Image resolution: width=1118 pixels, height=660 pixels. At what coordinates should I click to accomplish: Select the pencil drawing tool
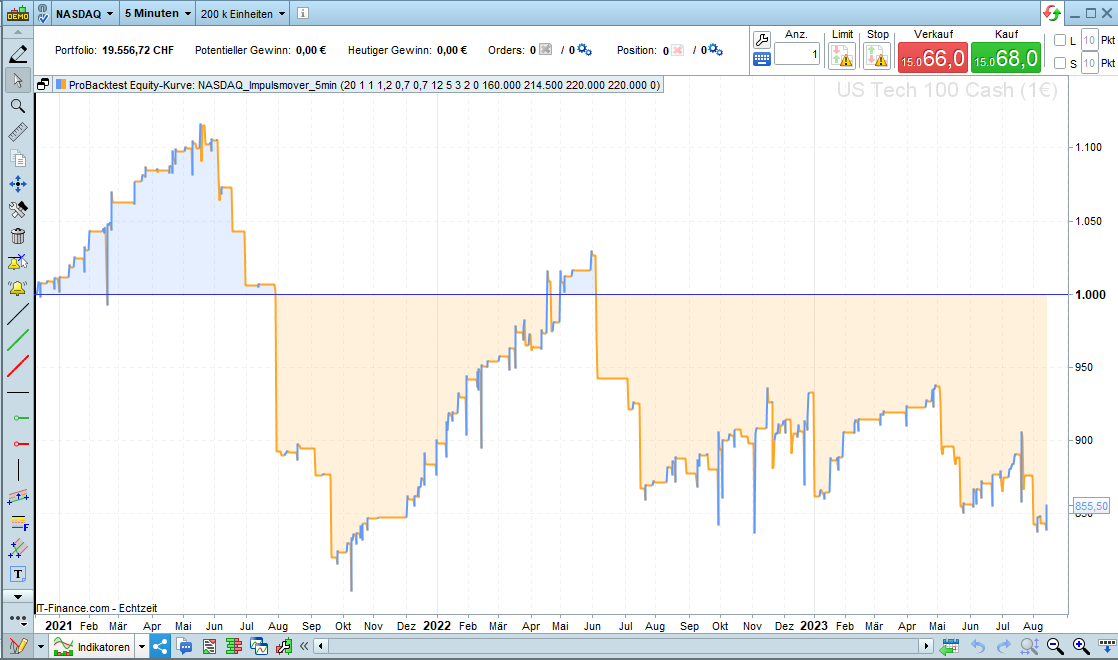[18, 53]
